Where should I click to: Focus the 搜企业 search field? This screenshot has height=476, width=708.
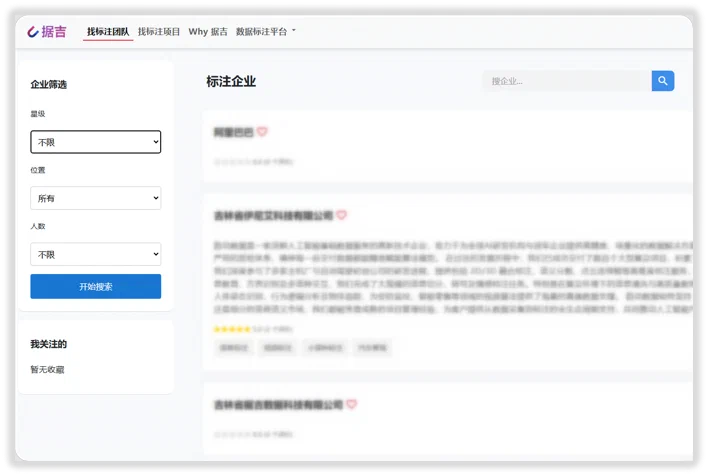[x=567, y=81]
